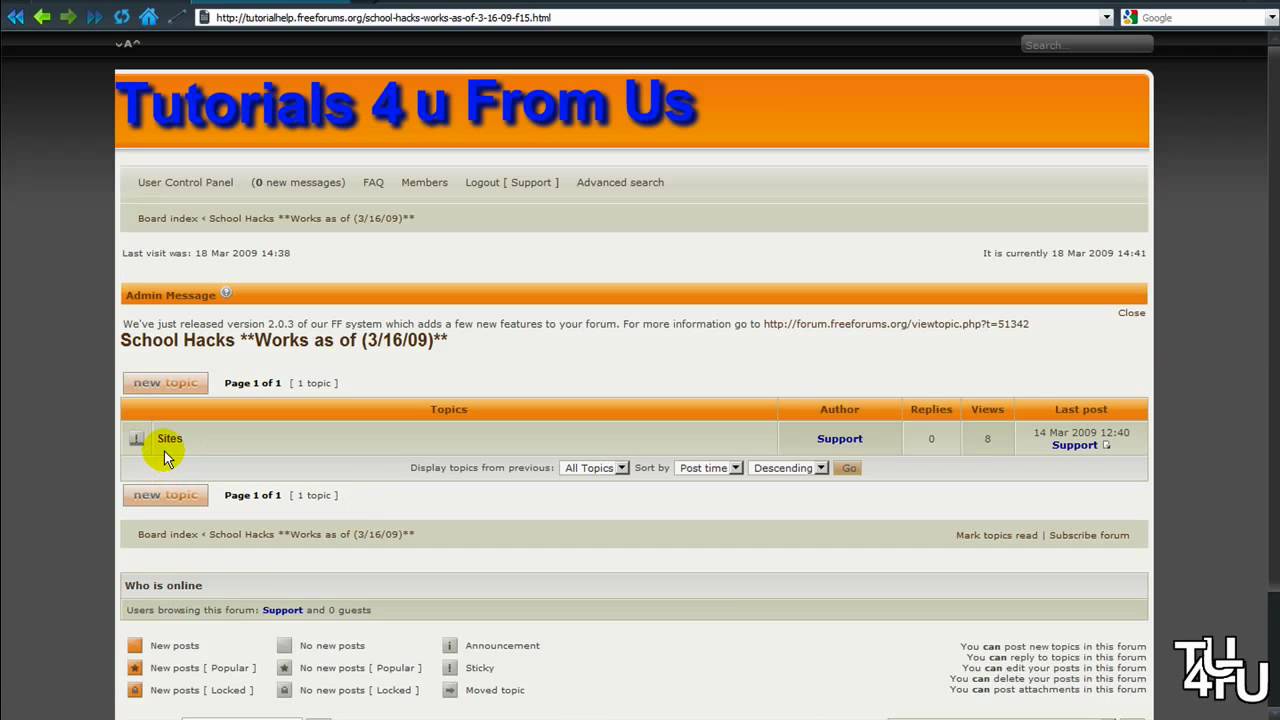1280x720 pixels.
Task: Click the fast-forward double-arrow icon
Action: [x=94, y=17]
